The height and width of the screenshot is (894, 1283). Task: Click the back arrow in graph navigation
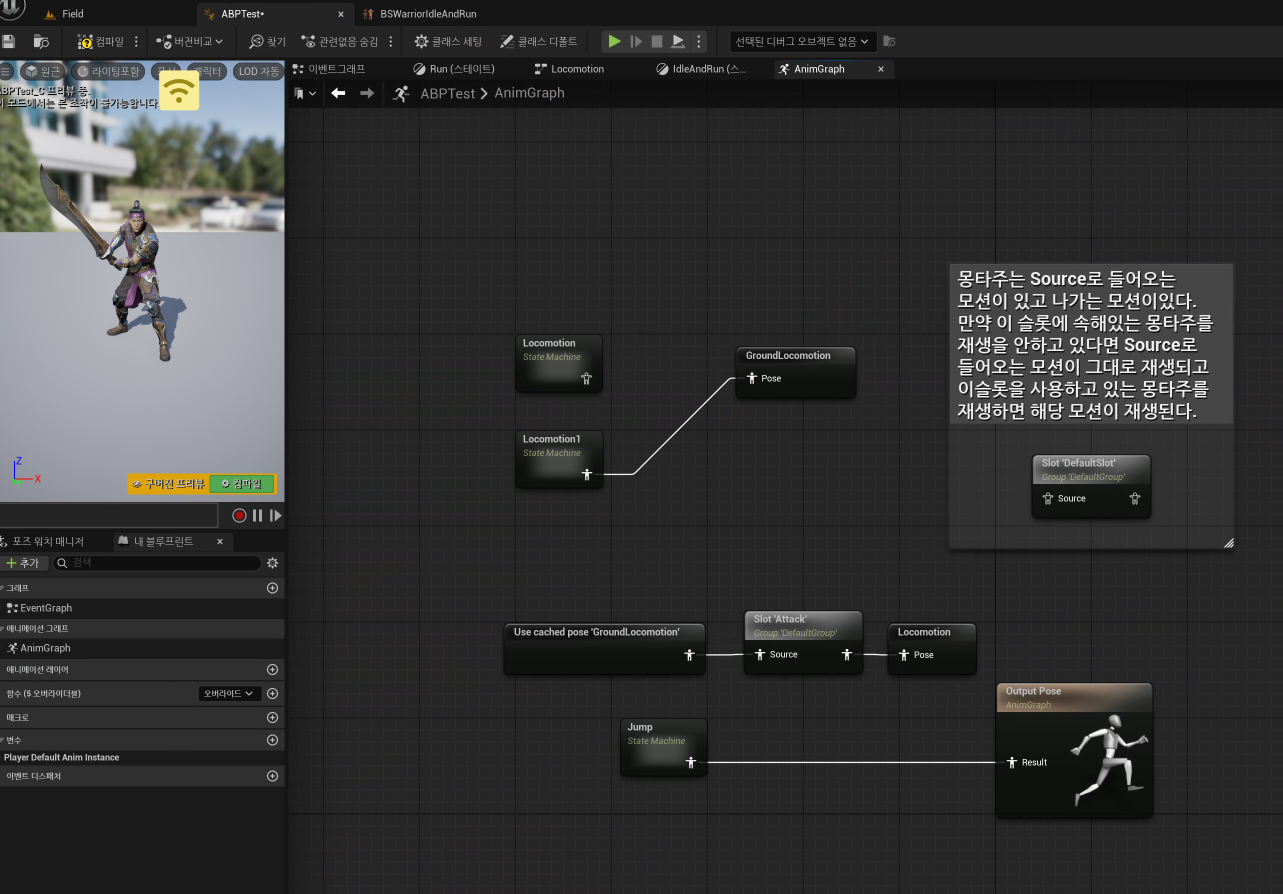338,93
